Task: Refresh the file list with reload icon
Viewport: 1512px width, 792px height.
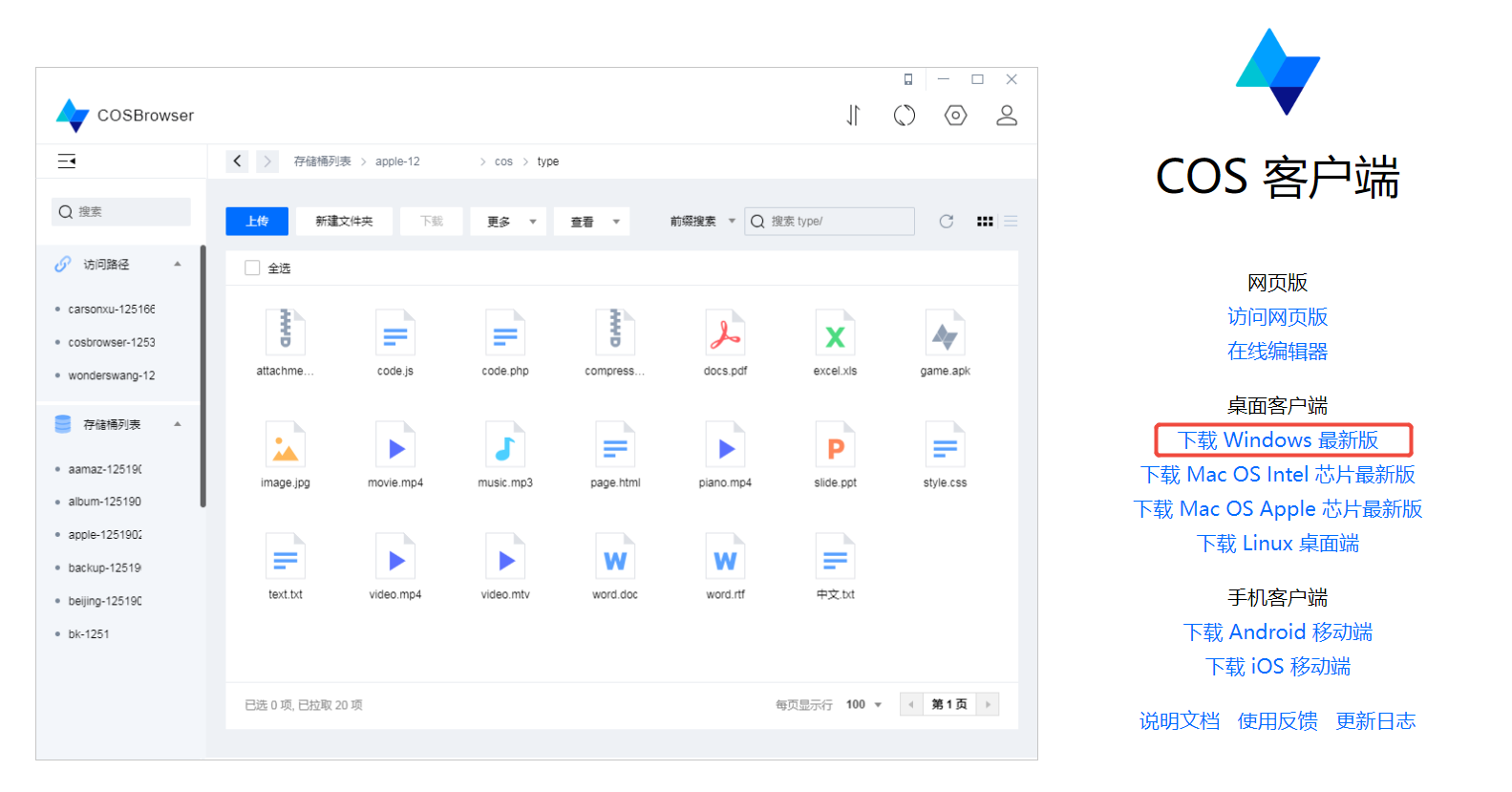Action: pos(947,222)
